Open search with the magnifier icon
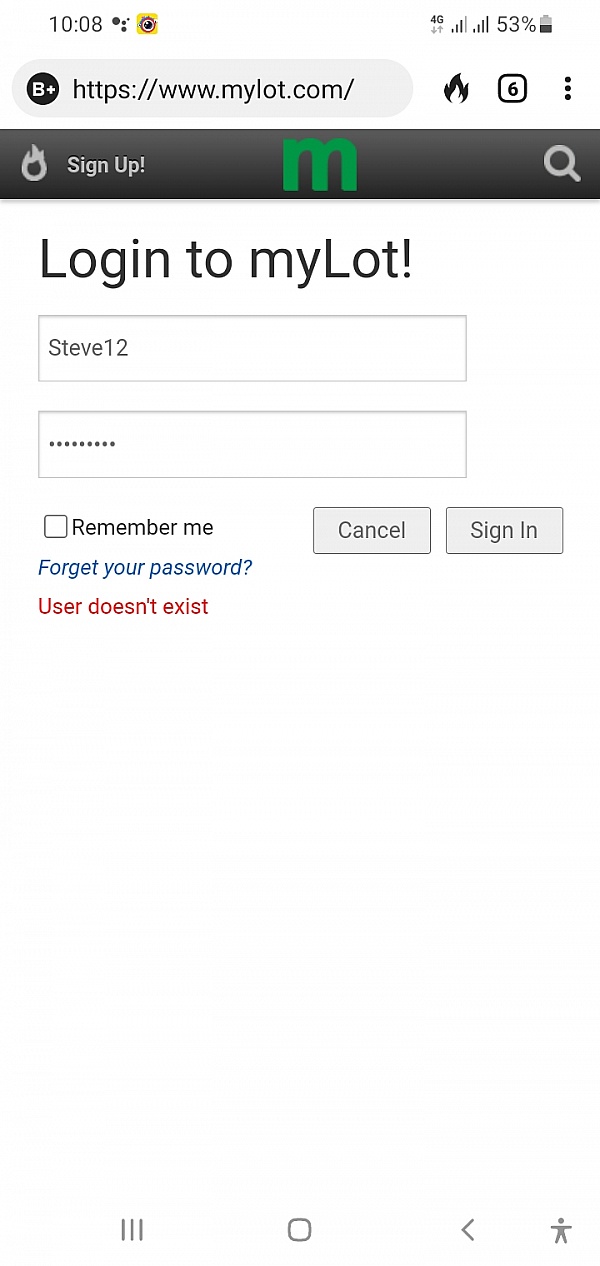The width and height of the screenshot is (600, 1266). point(561,164)
